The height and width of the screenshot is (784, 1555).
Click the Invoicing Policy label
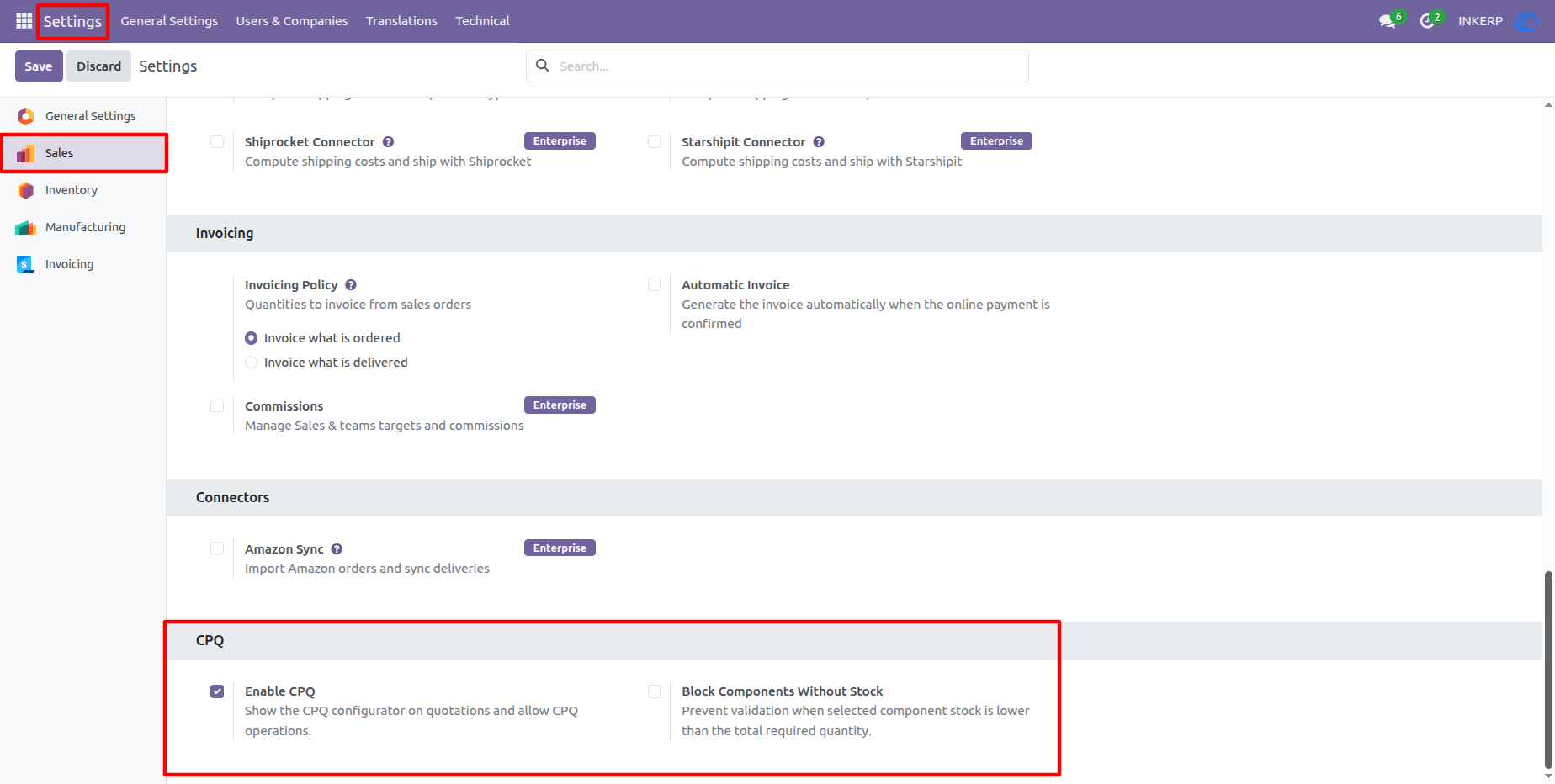pos(291,285)
